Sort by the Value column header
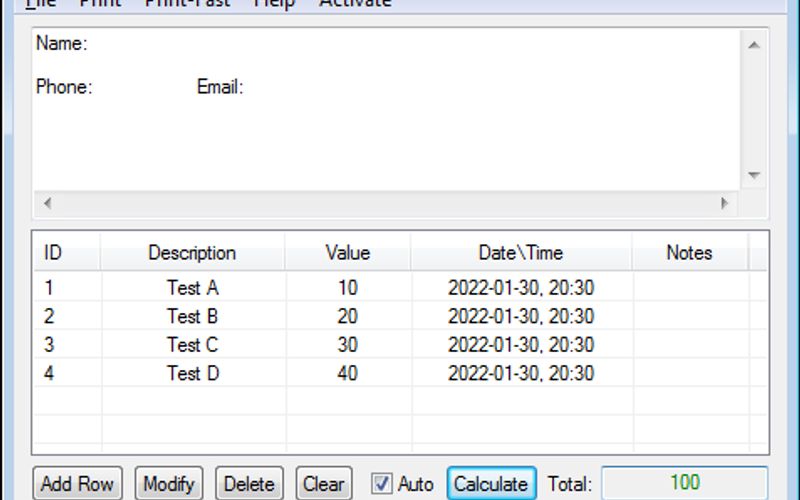The image size is (800, 500). coord(347,253)
